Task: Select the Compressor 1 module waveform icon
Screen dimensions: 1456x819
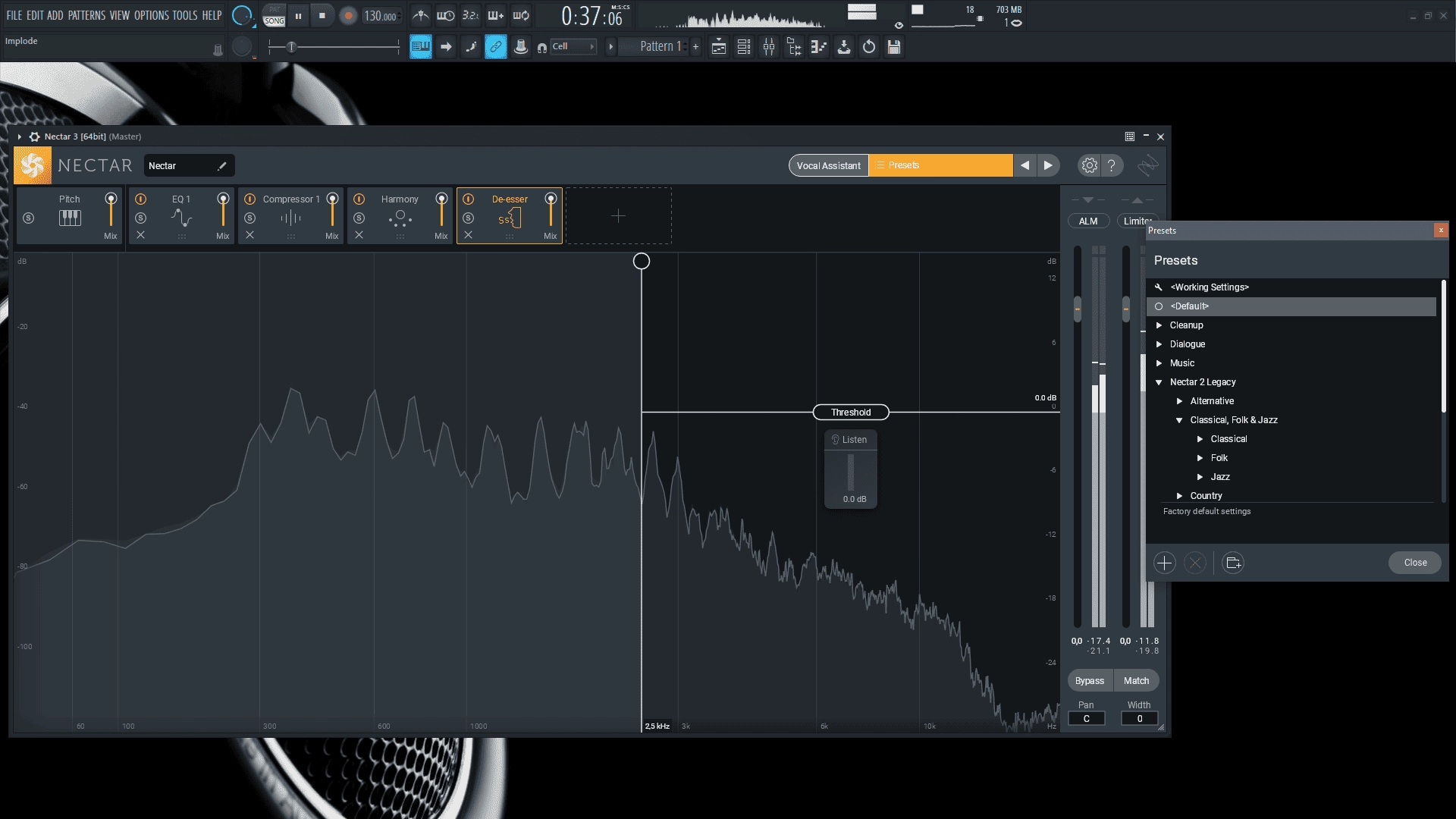Action: coord(290,218)
